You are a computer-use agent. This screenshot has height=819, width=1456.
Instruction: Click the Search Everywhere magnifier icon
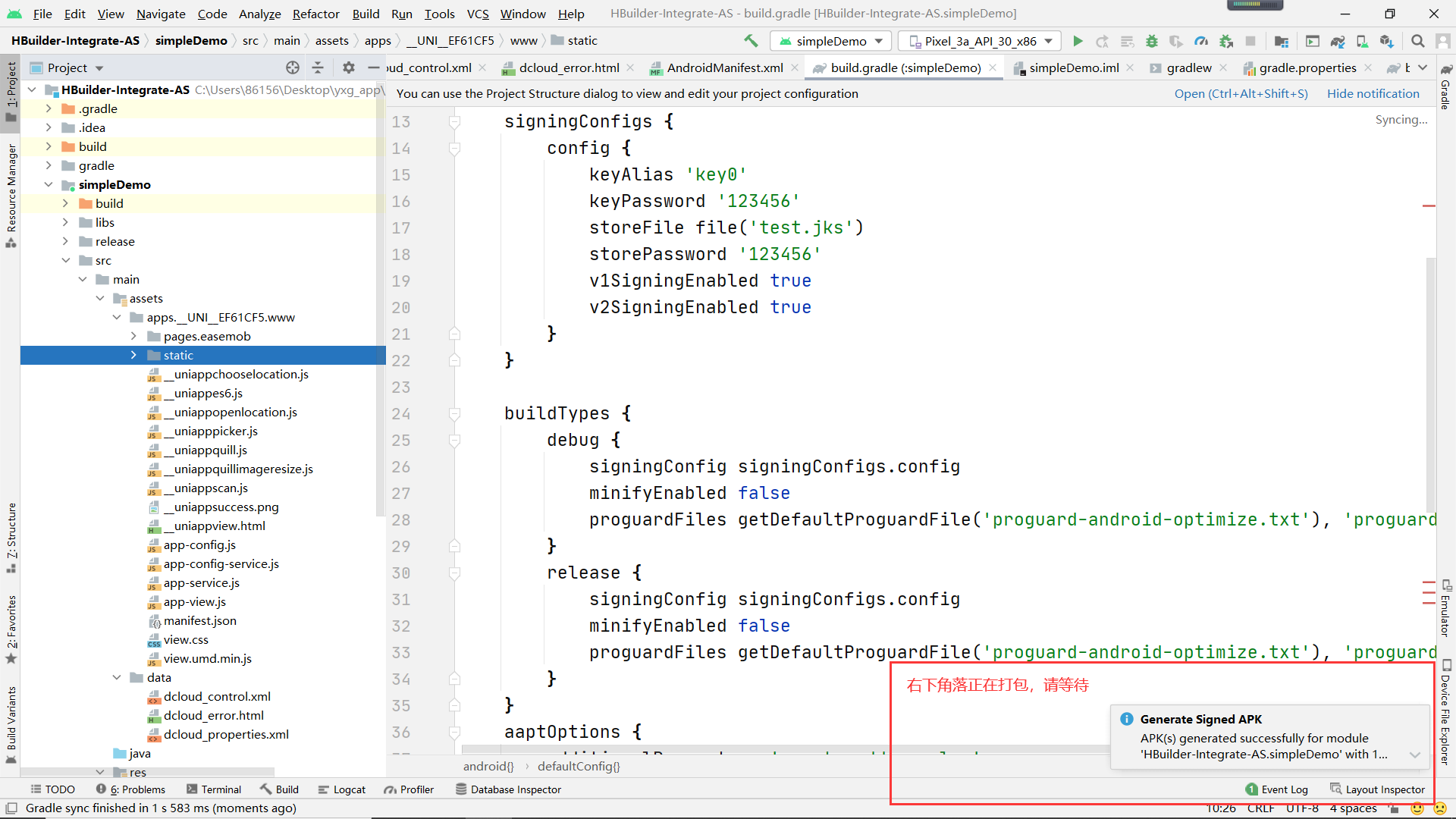coord(1417,41)
